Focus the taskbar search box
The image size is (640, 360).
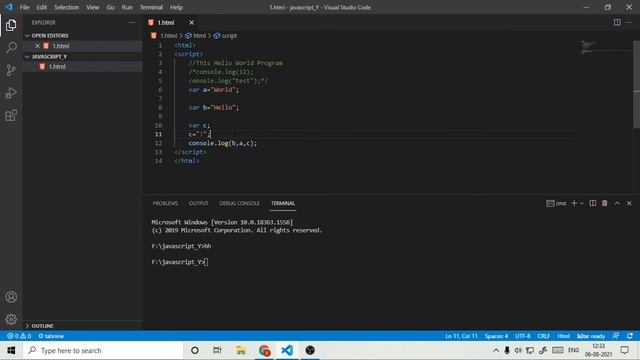point(103,351)
